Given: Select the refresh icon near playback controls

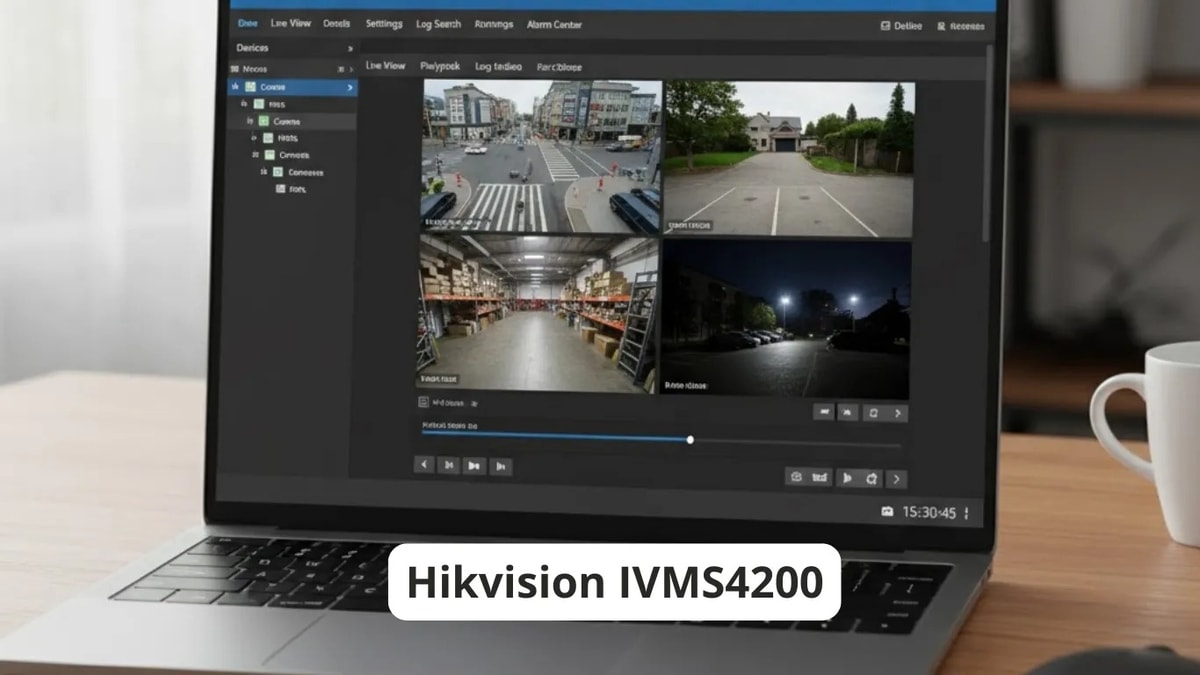Looking at the screenshot, I should coord(873,413).
